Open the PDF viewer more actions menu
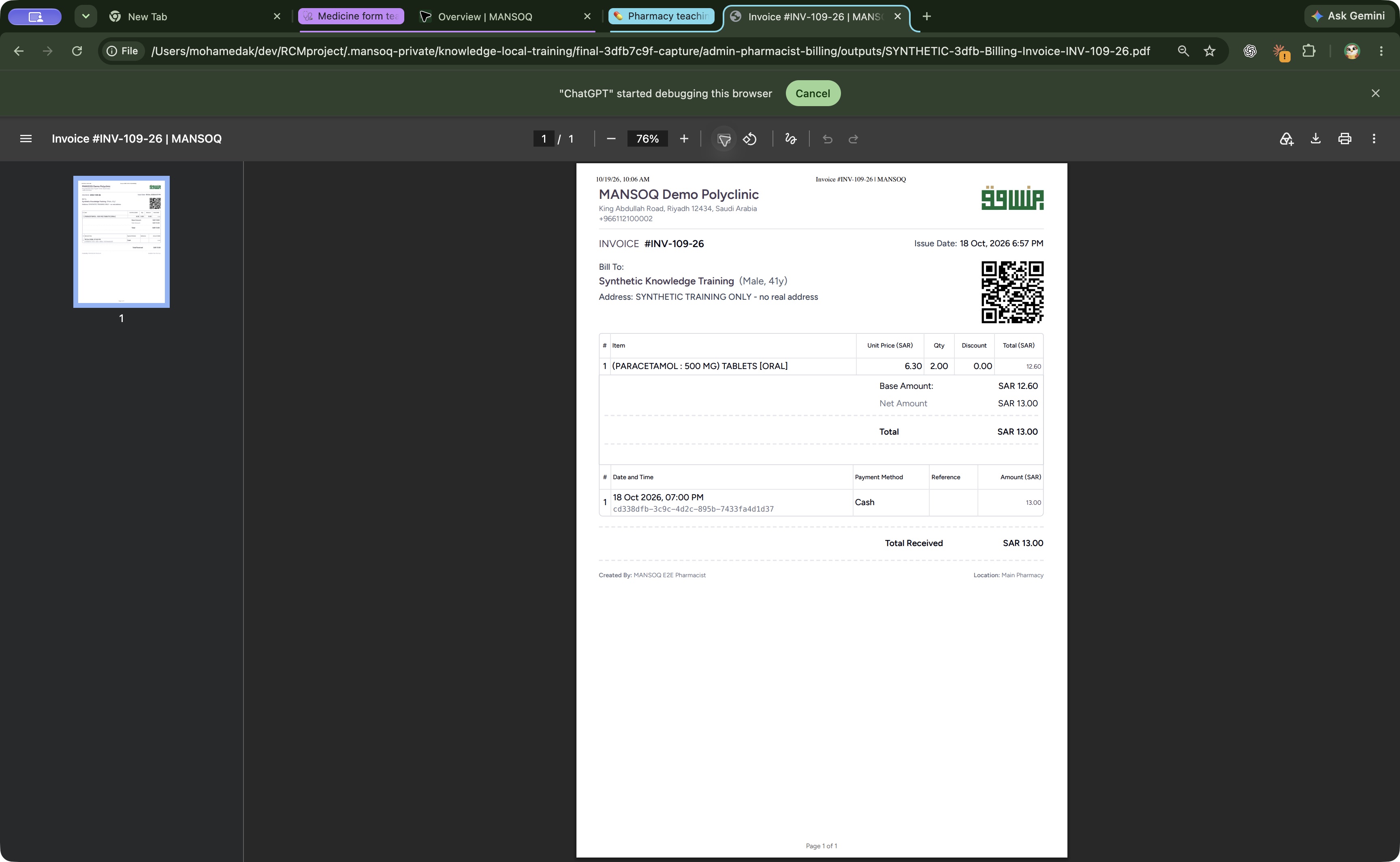 1374,139
